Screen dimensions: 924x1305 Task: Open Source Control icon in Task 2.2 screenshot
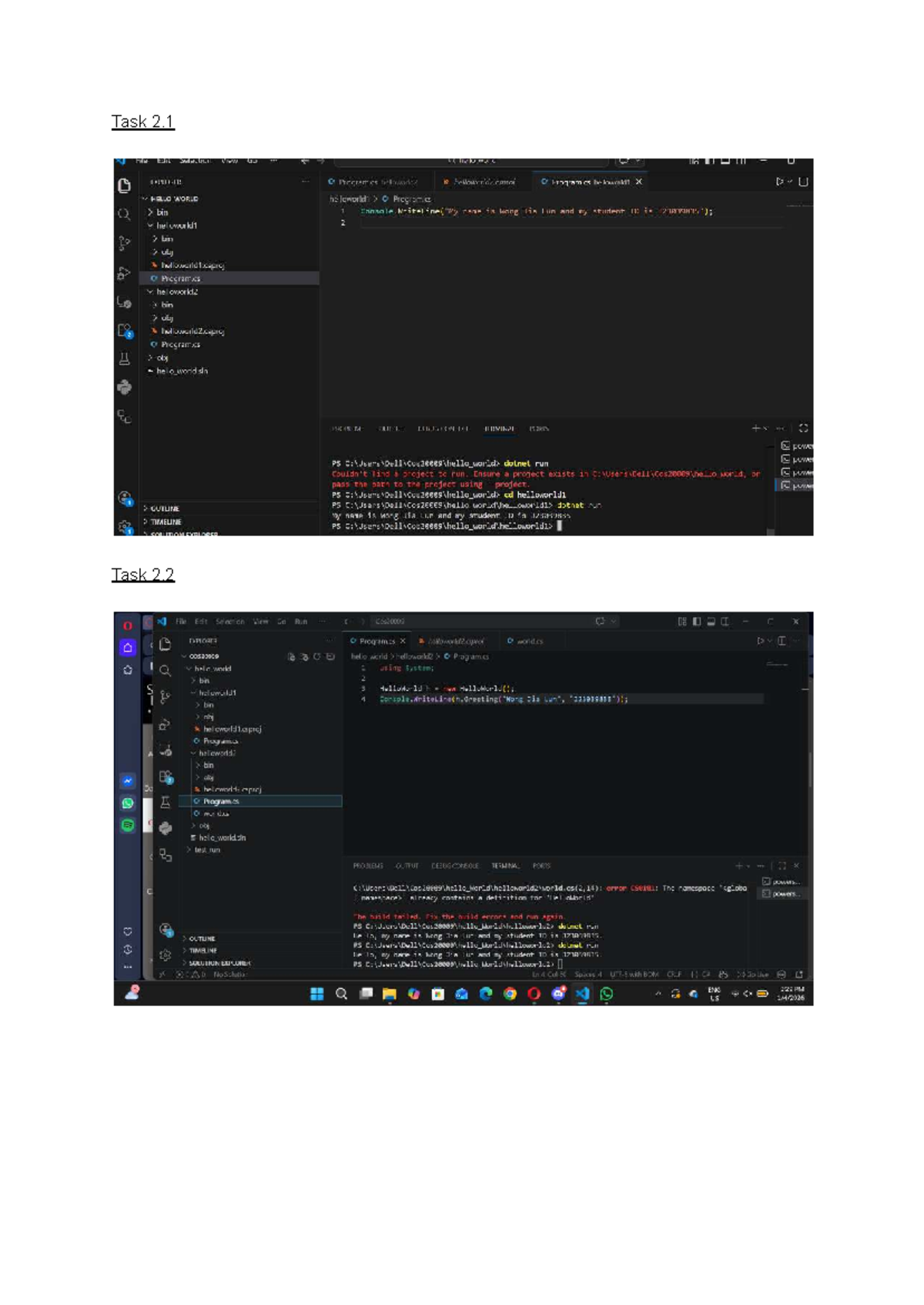[x=166, y=698]
